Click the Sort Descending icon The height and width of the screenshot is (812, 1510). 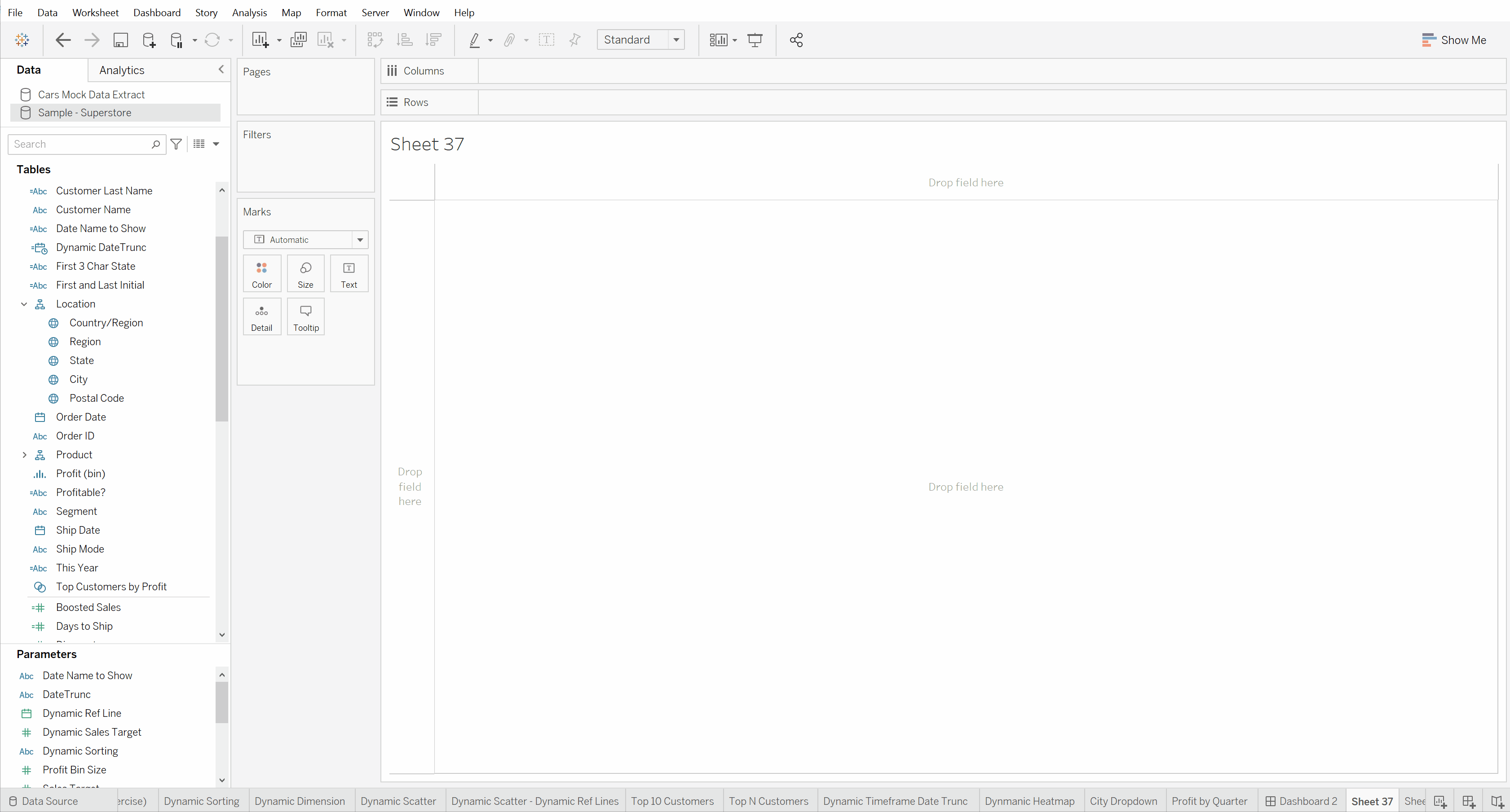434,40
